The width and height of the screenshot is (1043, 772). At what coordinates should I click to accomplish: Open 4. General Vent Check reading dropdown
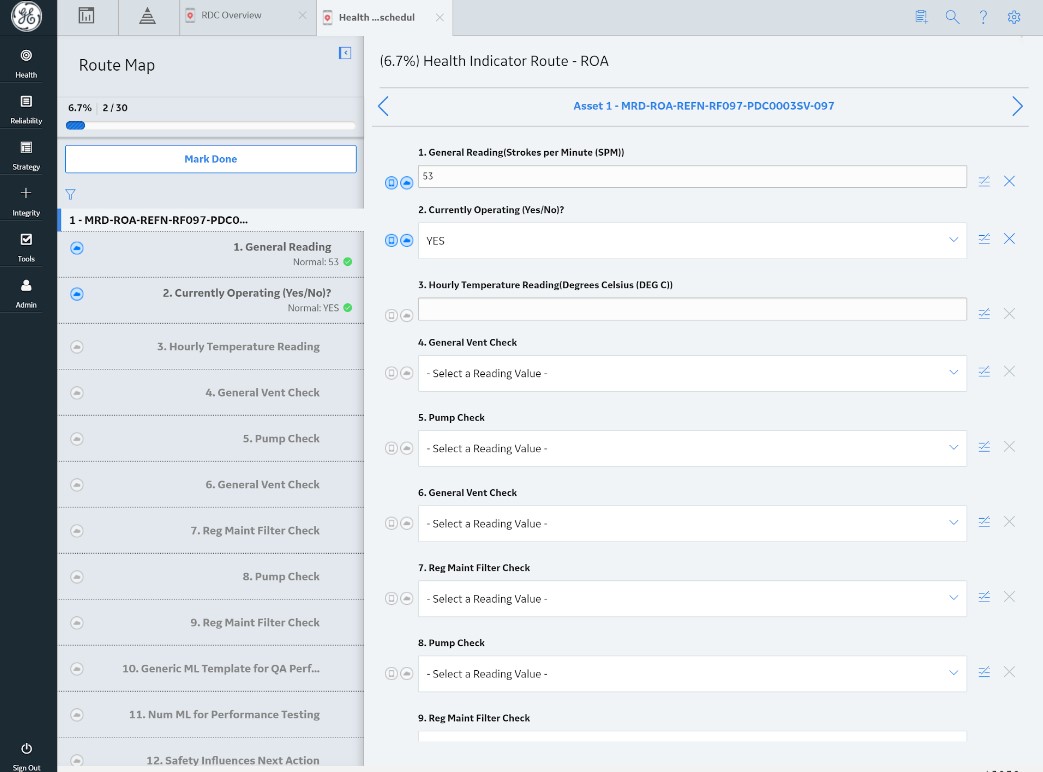(x=692, y=373)
